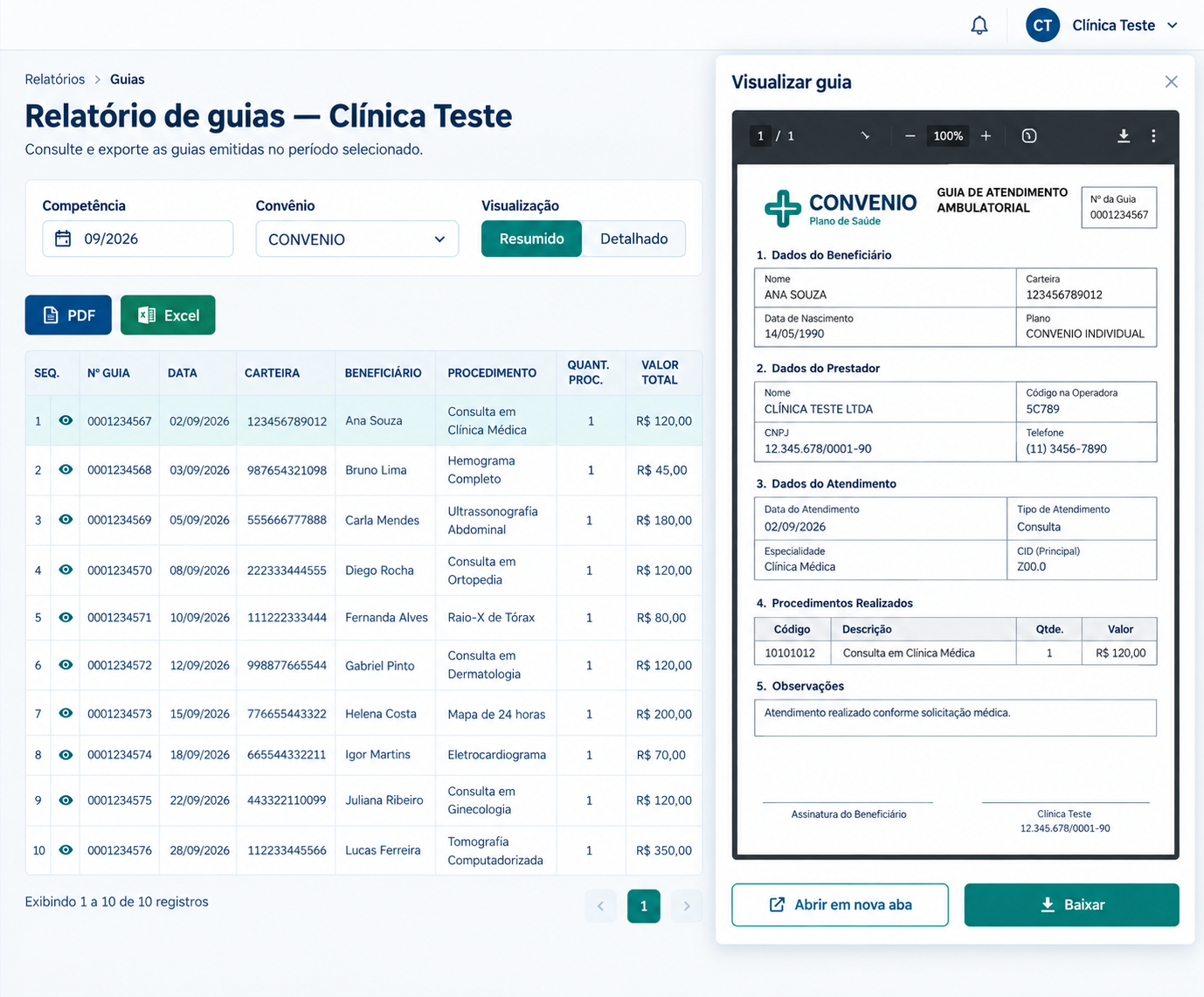Click the PDF viewer download icon
This screenshot has width=1204, height=997.
[1124, 135]
